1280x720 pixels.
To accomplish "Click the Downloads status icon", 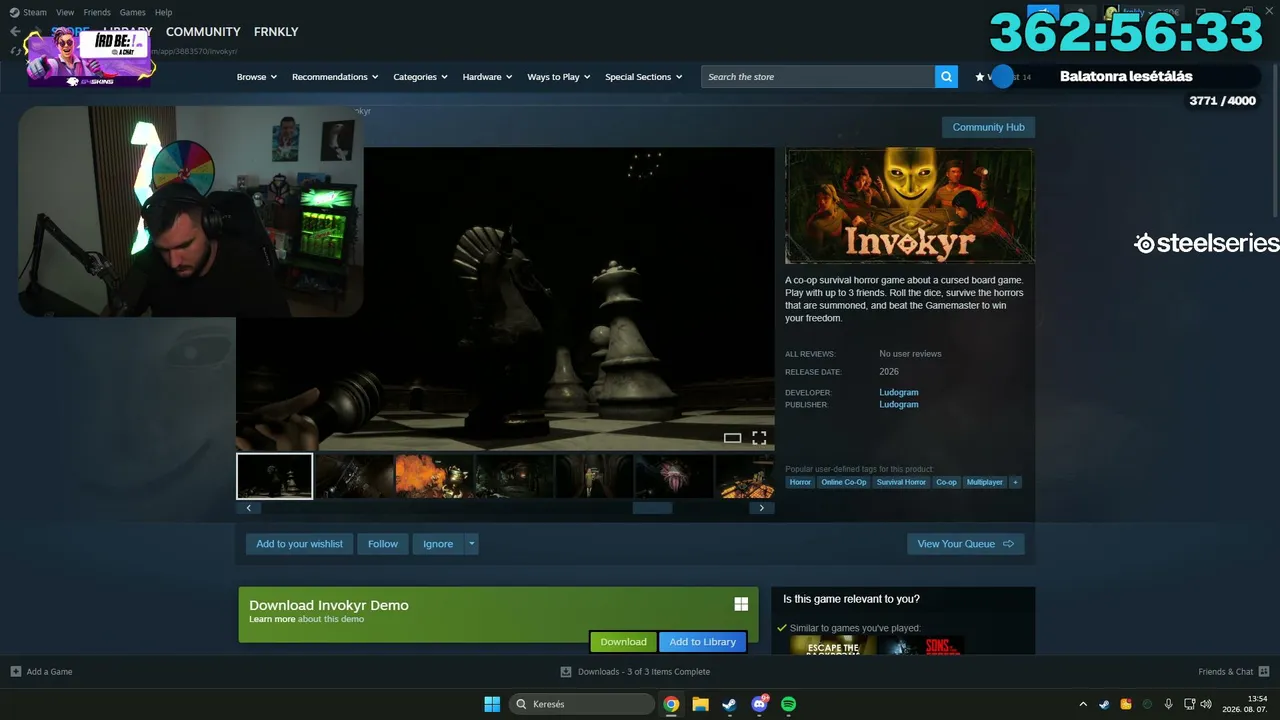I will click(566, 671).
